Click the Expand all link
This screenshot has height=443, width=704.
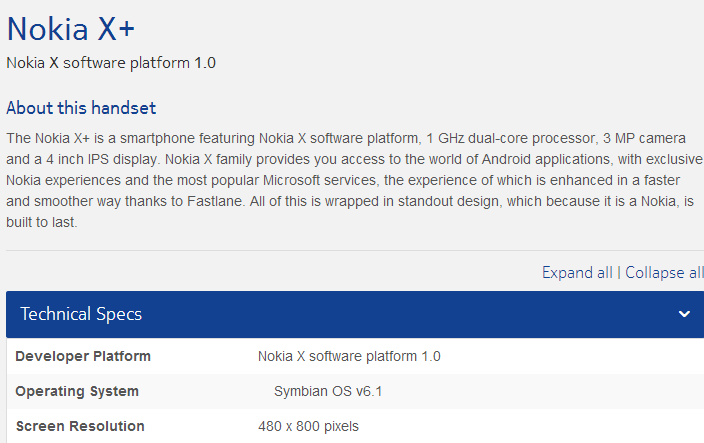[x=577, y=272]
